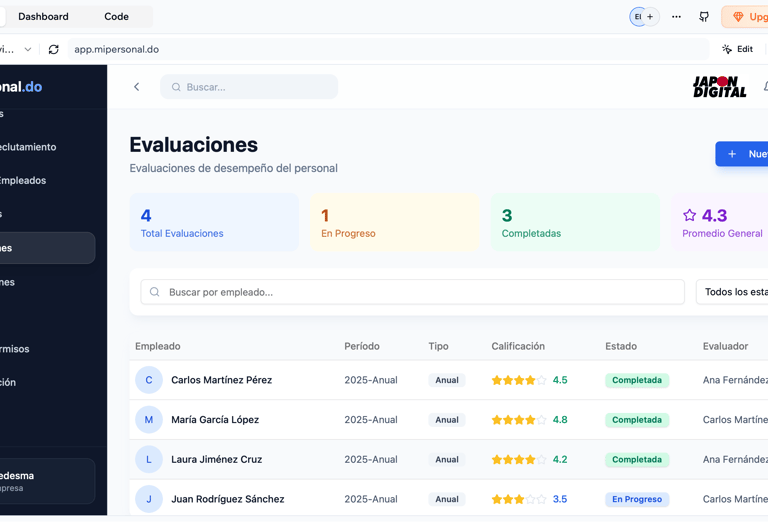Focus the Buscar... search field
Image resolution: width=768 pixels, height=523 pixels.
(x=249, y=87)
